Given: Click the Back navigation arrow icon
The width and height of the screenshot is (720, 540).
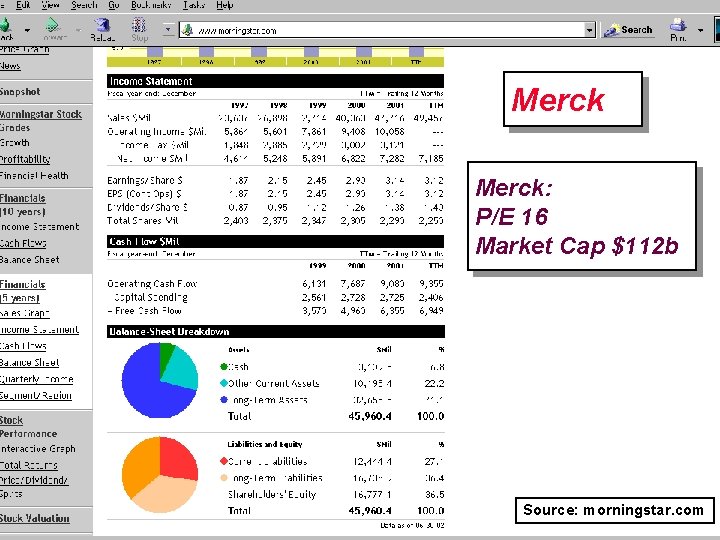Looking at the screenshot, I should pyautogui.click(x=6, y=26).
